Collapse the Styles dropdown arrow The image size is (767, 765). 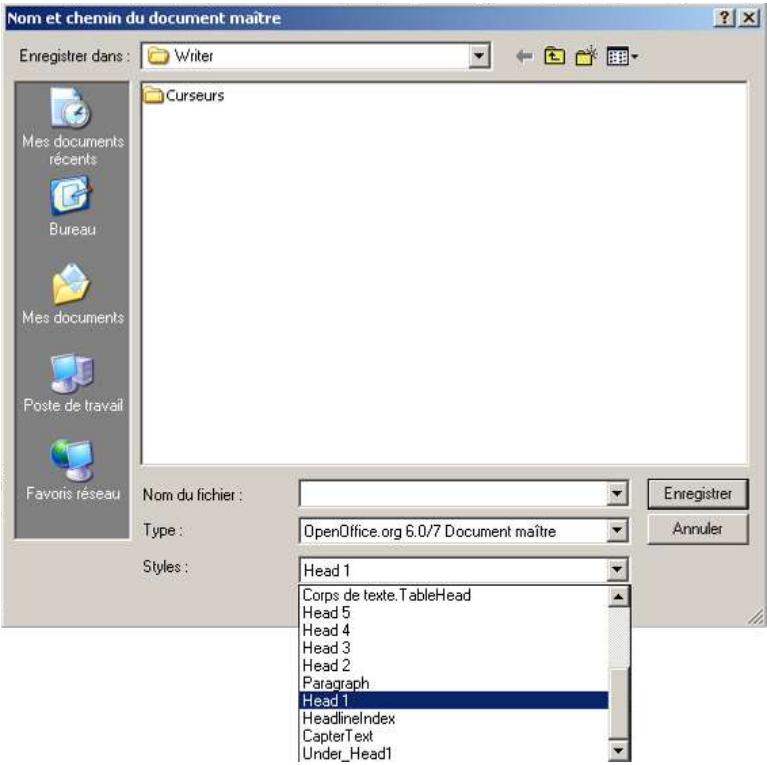(617, 569)
